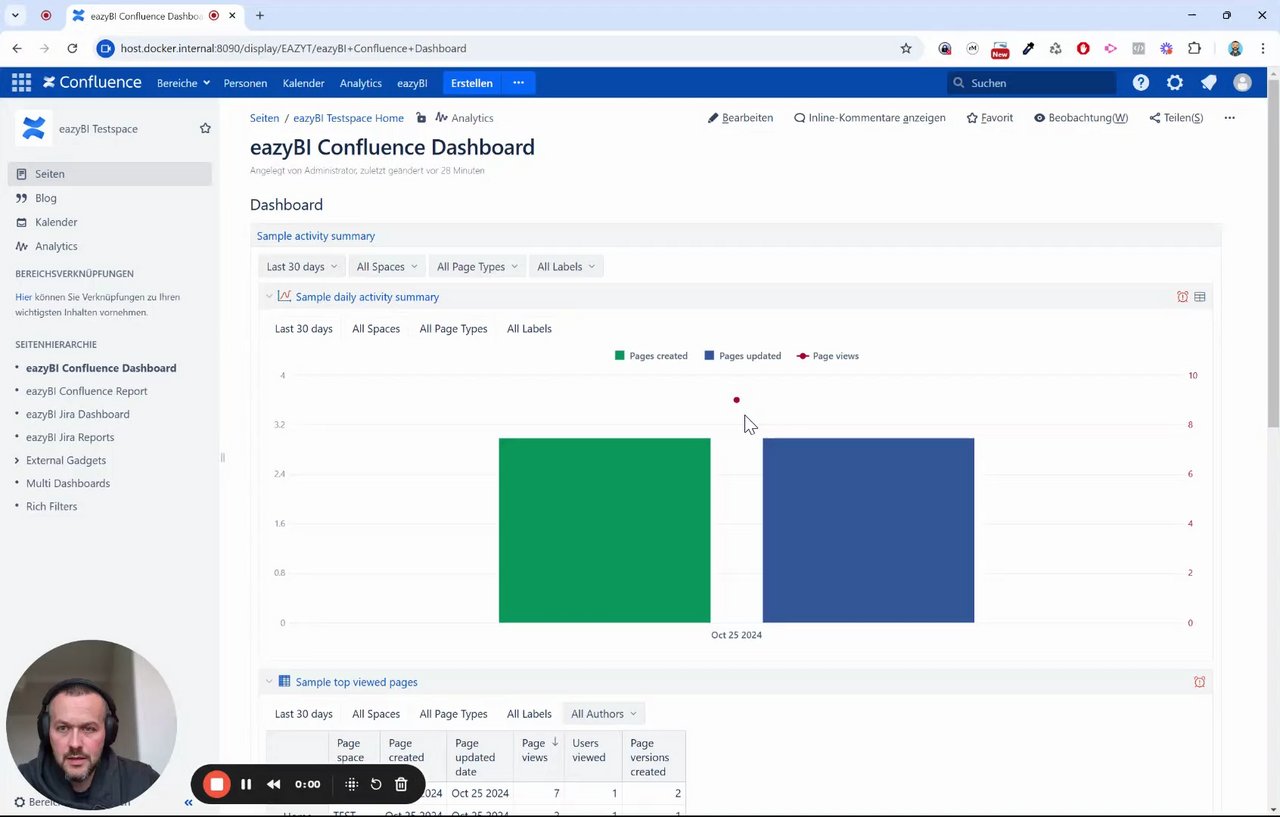Viewport: 1280px width, 817px height.
Task: Open the Create more options ellipsis
Action: pos(518,83)
